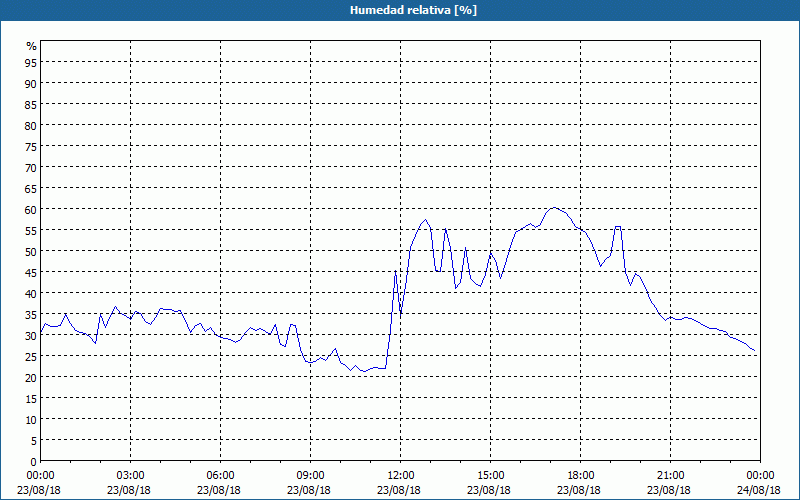
Task: Select the 55 y-axis label
Action: coord(31,230)
